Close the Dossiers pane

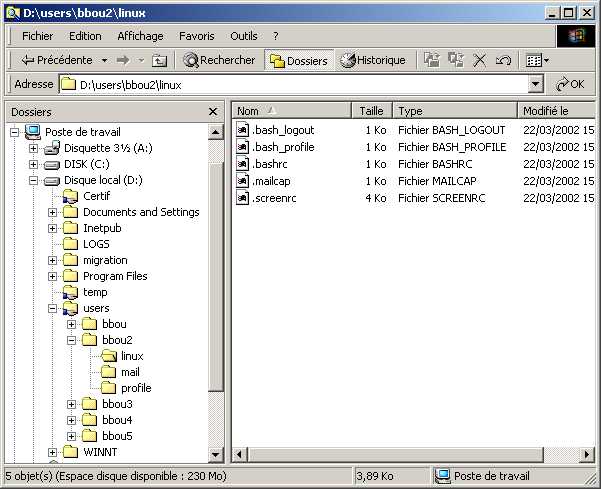[x=213, y=112]
